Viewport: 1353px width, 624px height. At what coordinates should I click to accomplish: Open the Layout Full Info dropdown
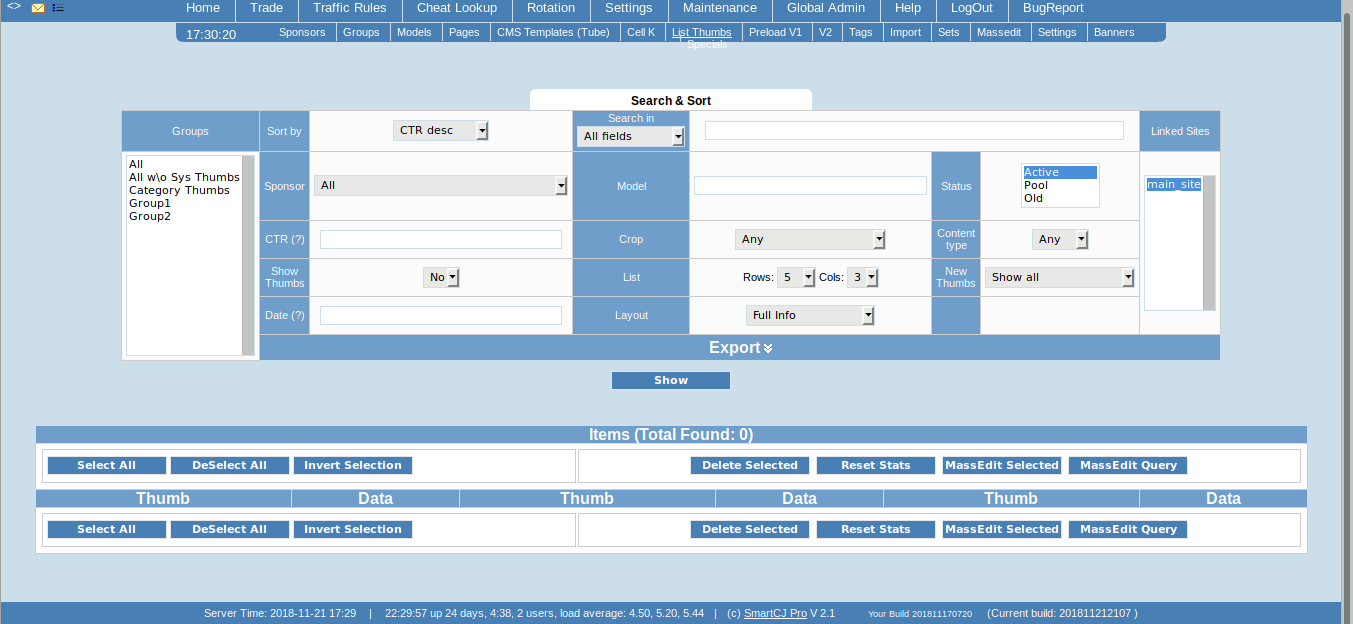810,316
